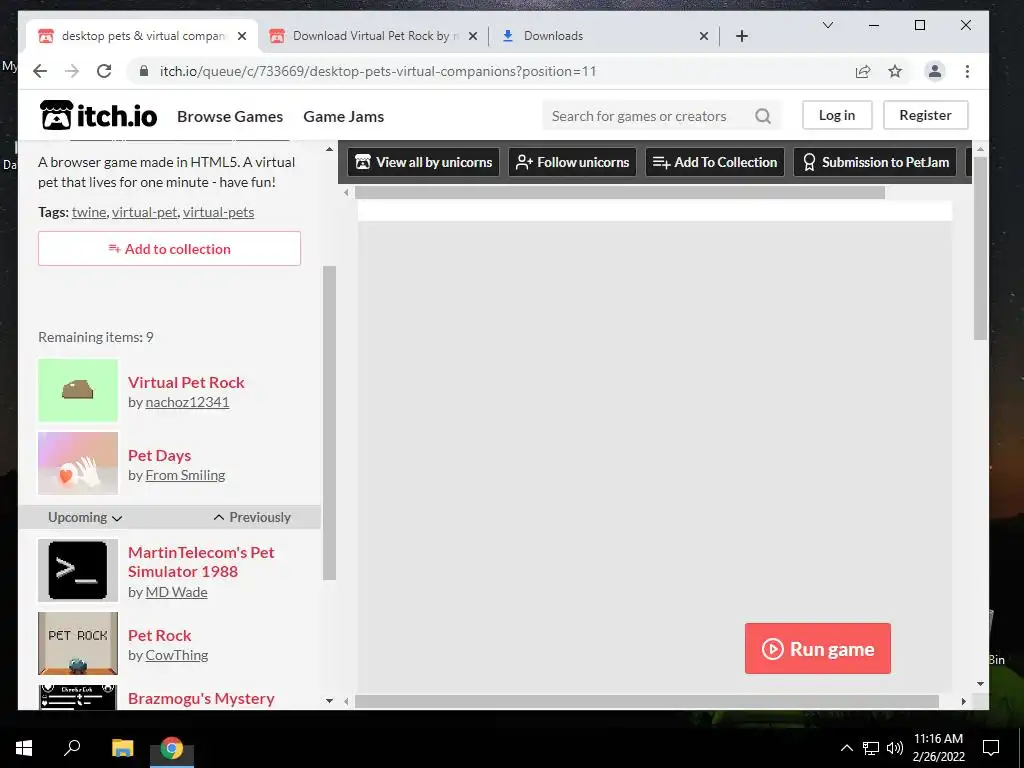The width and height of the screenshot is (1024, 768).
Task: Show hidden system tray icons
Action: [846, 748]
